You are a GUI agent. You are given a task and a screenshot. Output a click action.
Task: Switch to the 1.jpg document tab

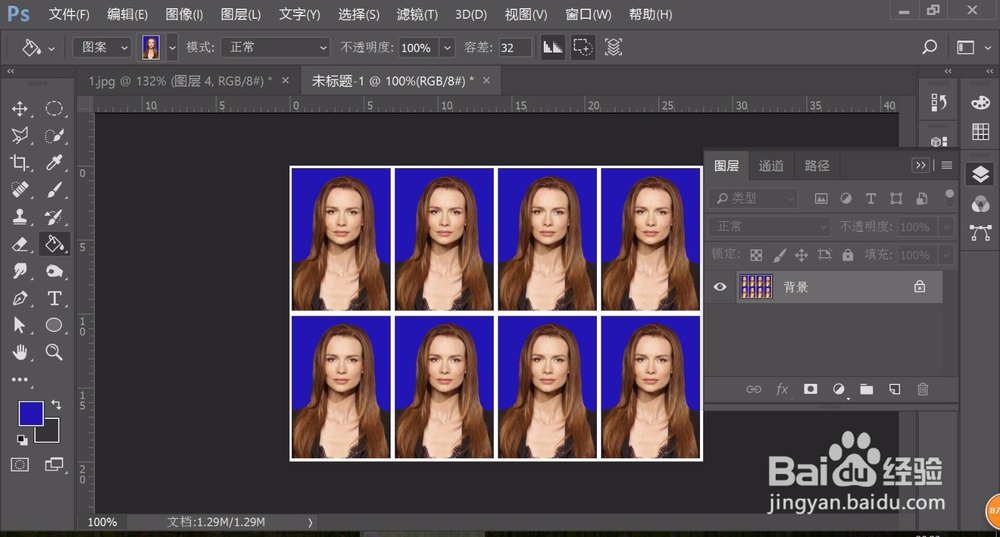[180, 81]
